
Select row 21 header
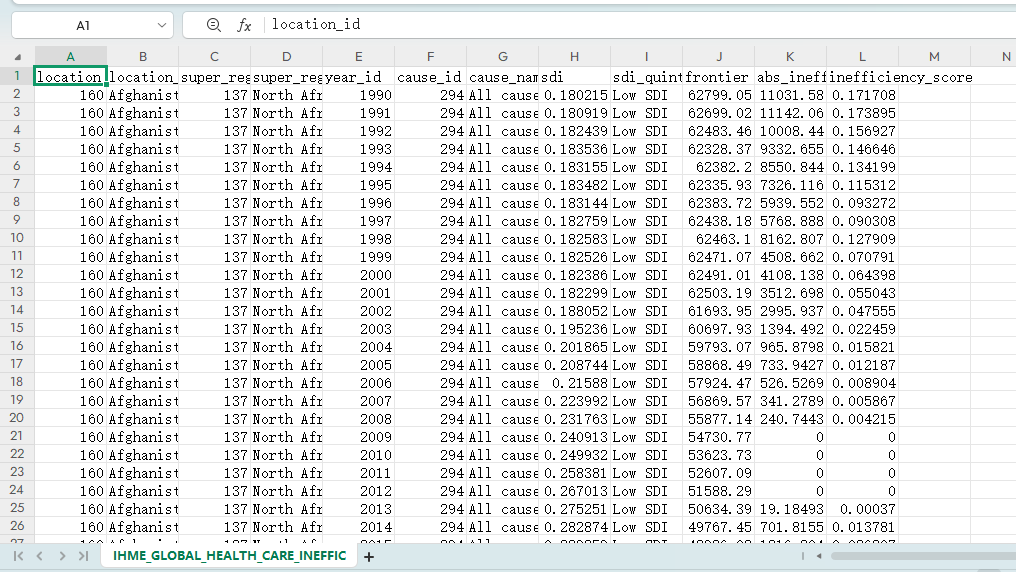(17, 437)
